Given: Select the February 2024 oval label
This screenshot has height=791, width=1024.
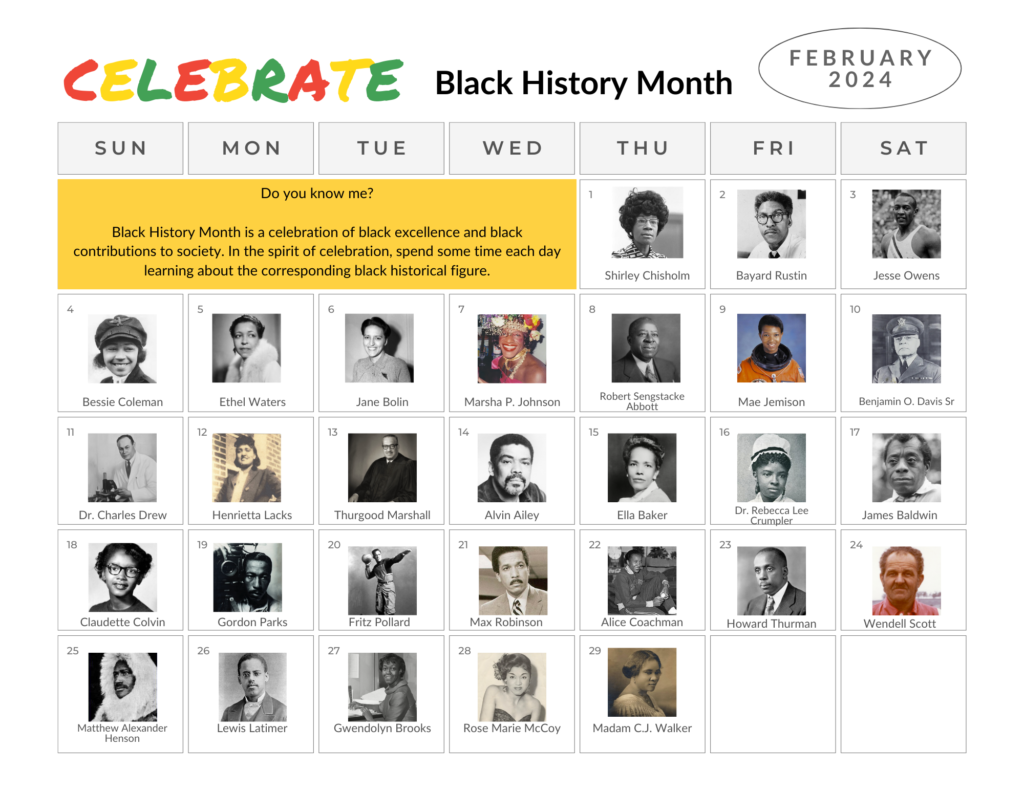Looking at the screenshot, I should 860,68.
